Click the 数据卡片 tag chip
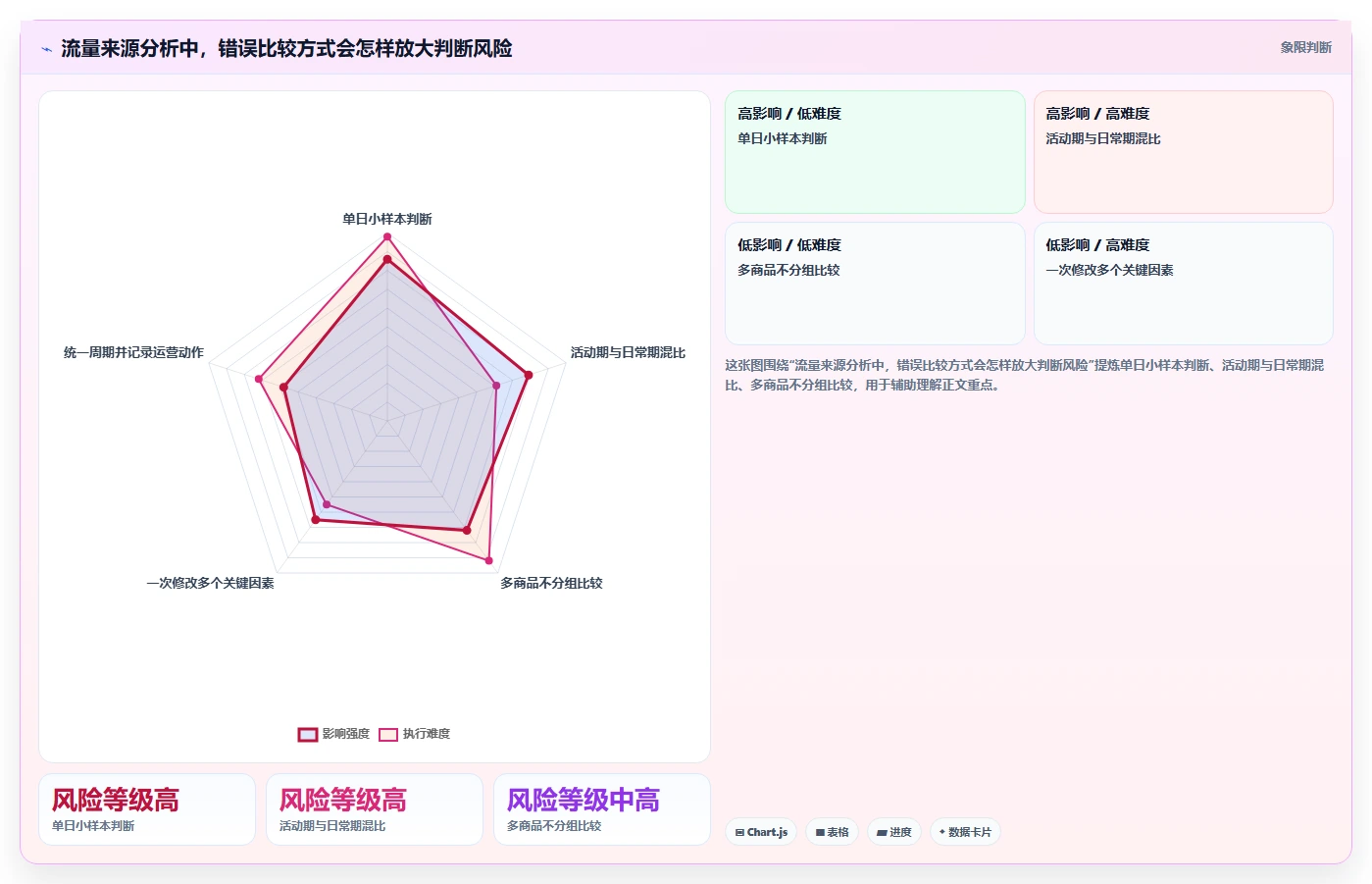Viewport: 1372px width, 884px height. click(x=965, y=832)
